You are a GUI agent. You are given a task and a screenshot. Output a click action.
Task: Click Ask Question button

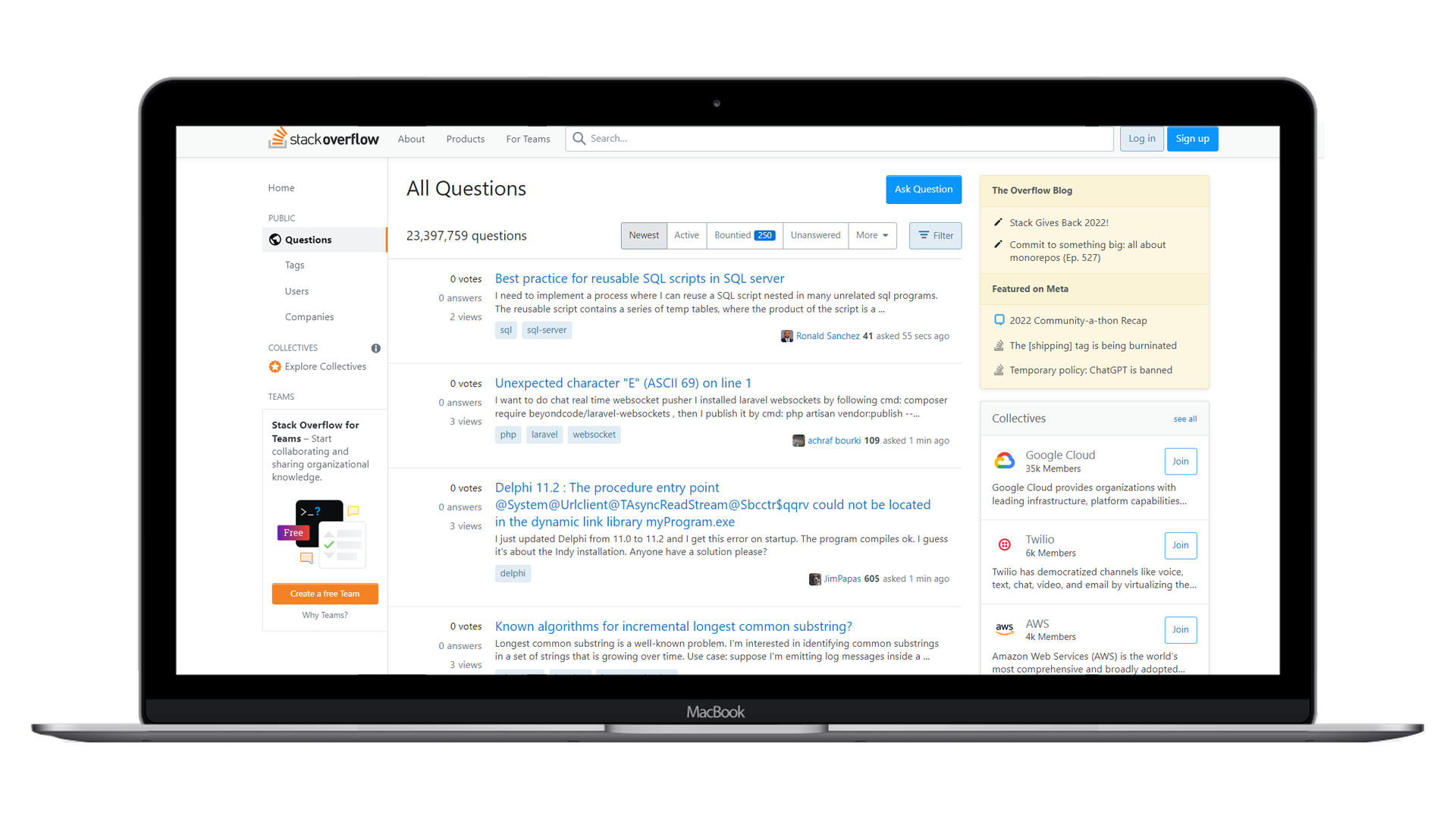(x=922, y=188)
